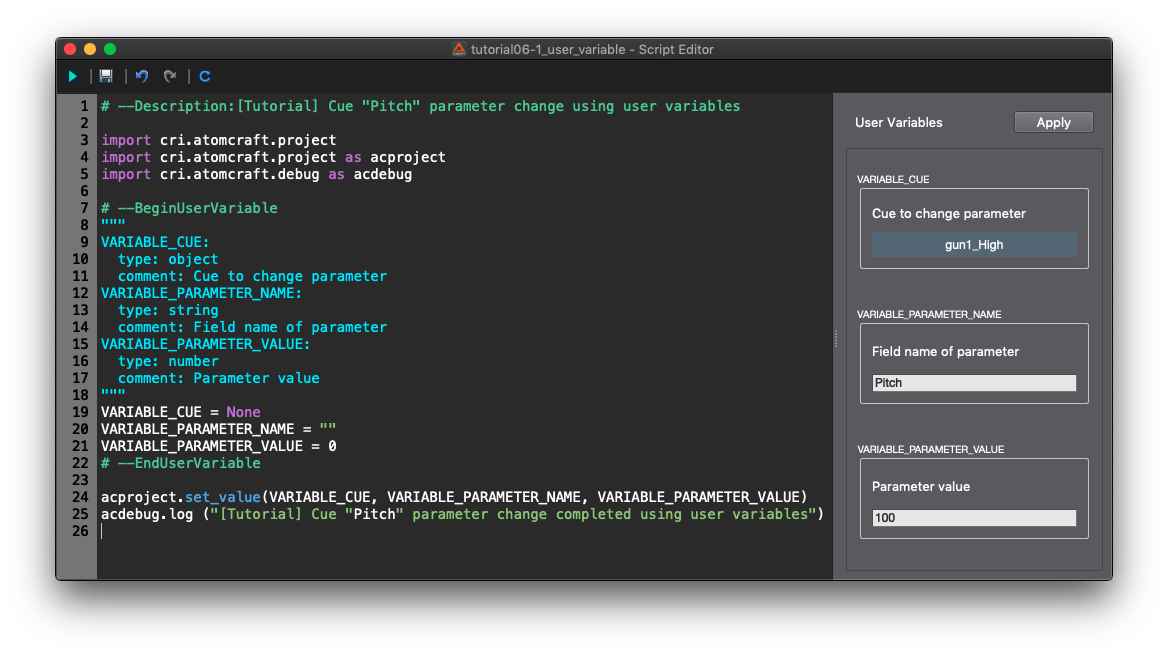
Task: Minimize the Script Editor window
Action: click(x=90, y=49)
